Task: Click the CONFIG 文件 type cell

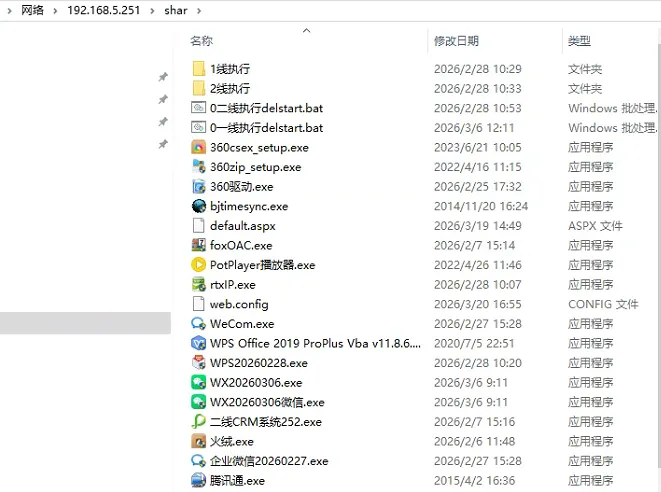Action: pos(603,304)
